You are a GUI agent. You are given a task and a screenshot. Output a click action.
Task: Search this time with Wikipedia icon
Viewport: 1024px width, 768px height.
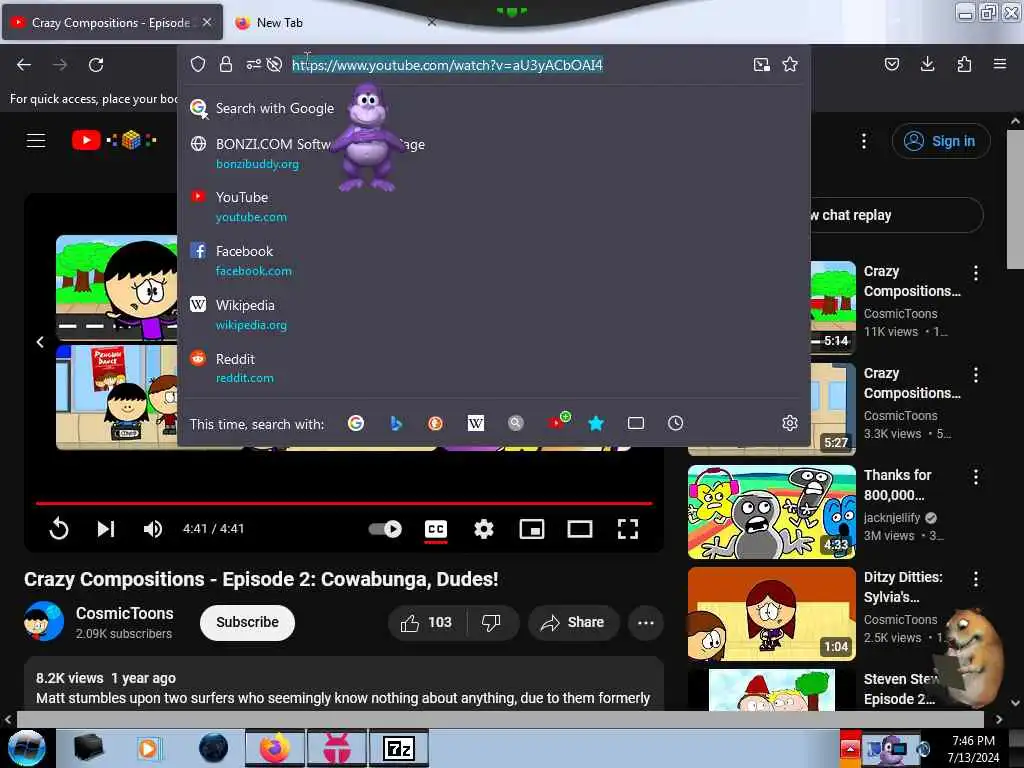pyautogui.click(x=475, y=423)
